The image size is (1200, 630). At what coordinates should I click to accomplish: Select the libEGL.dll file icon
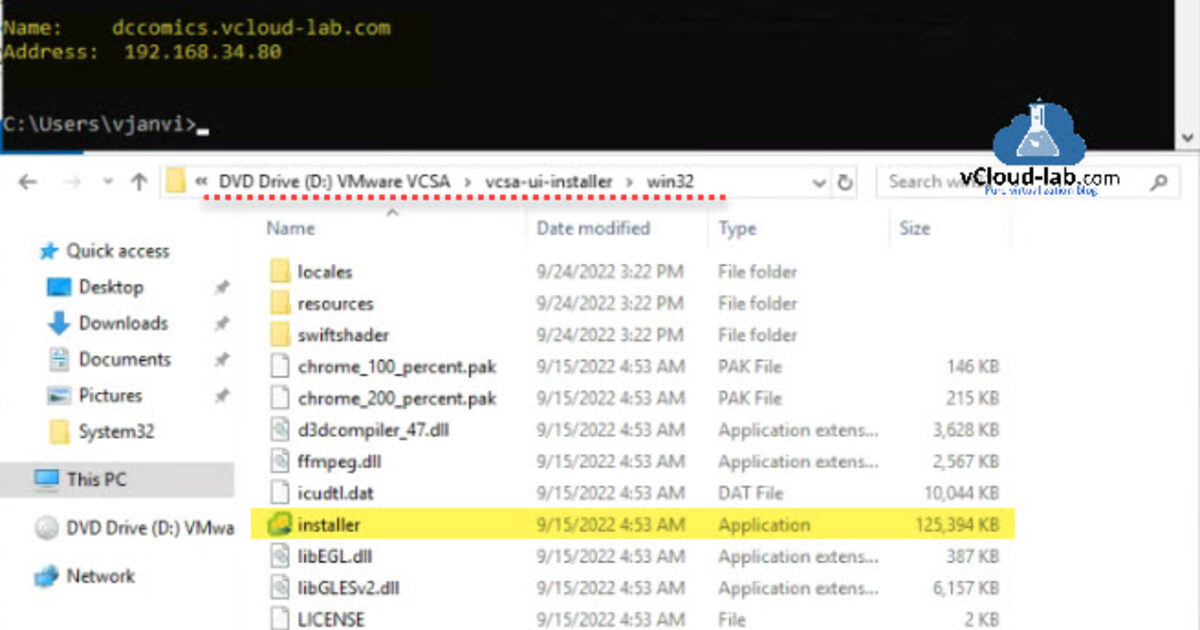(x=279, y=556)
